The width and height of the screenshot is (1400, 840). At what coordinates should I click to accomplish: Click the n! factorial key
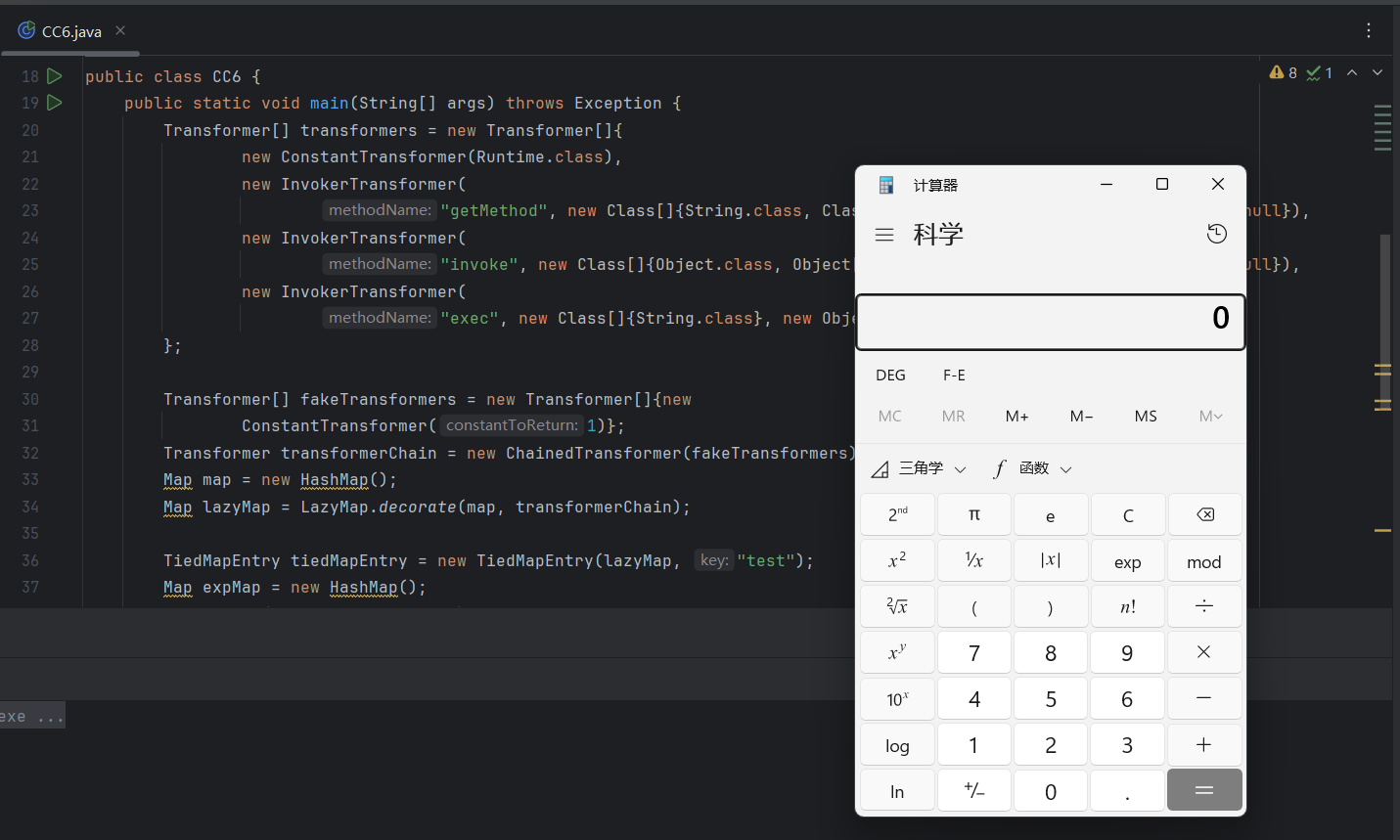tap(1128, 606)
